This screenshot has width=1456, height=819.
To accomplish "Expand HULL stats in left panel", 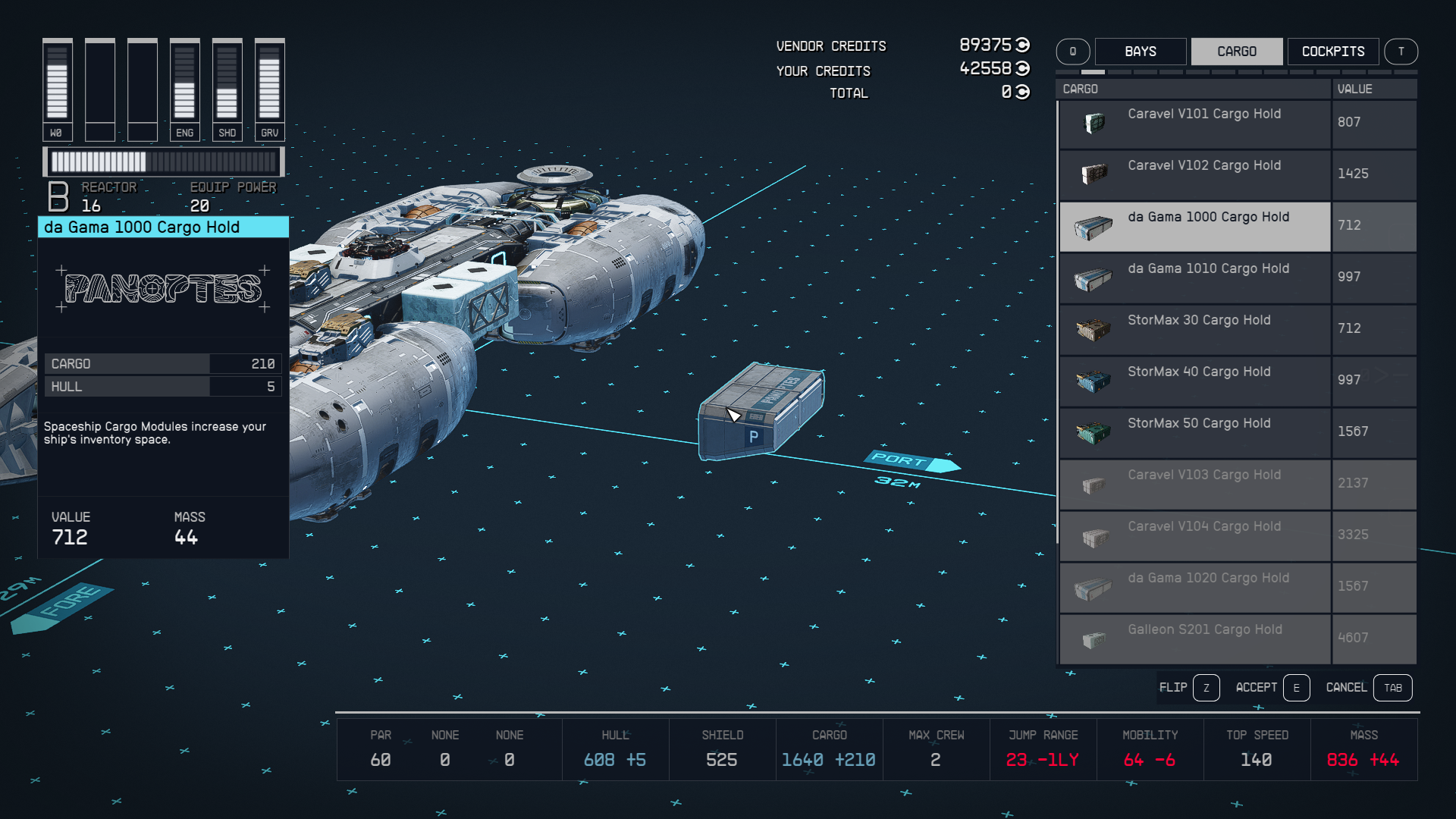I will (x=160, y=387).
